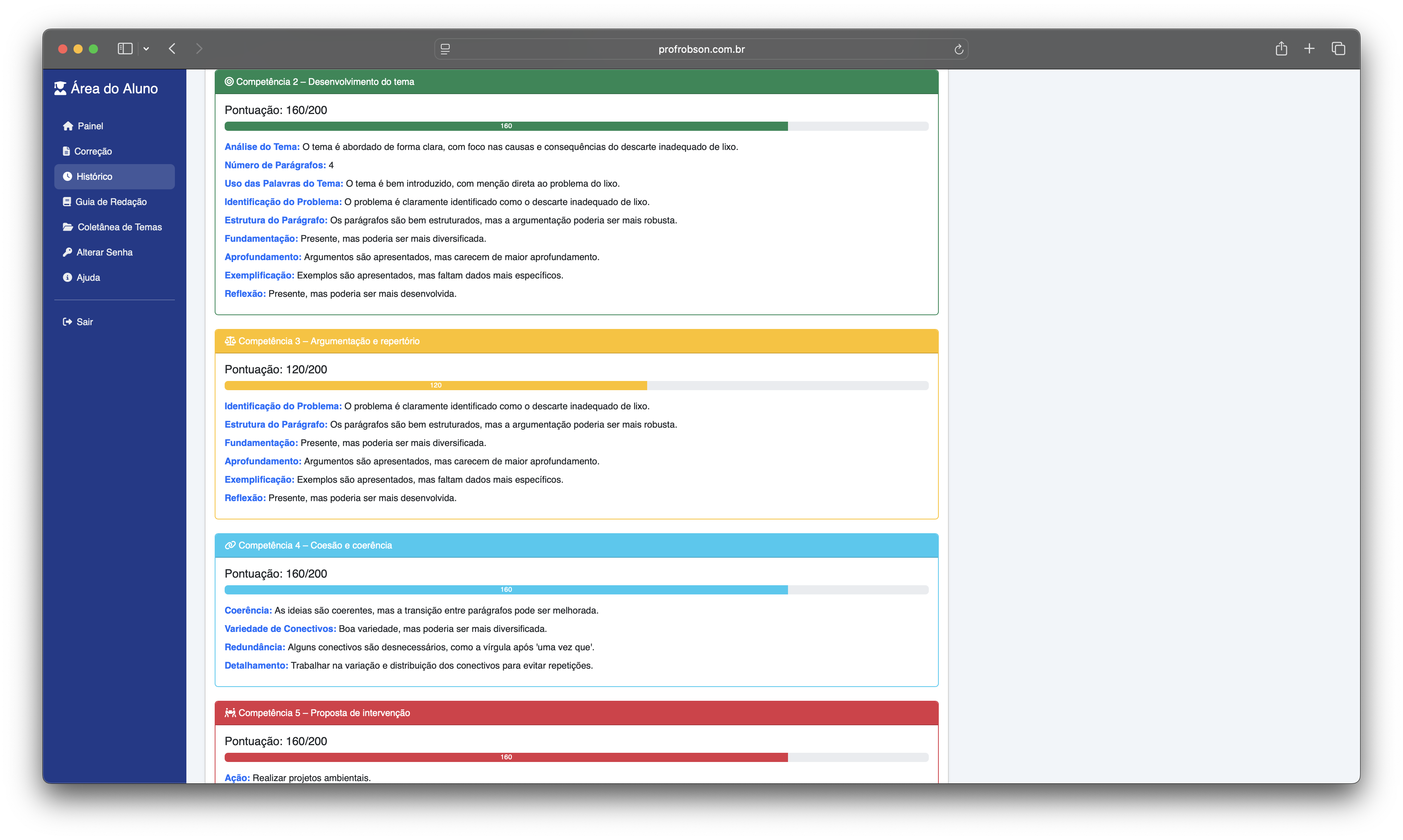This screenshot has height=840, width=1403.
Task: Open the Correção document icon
Action: [66, 151]
